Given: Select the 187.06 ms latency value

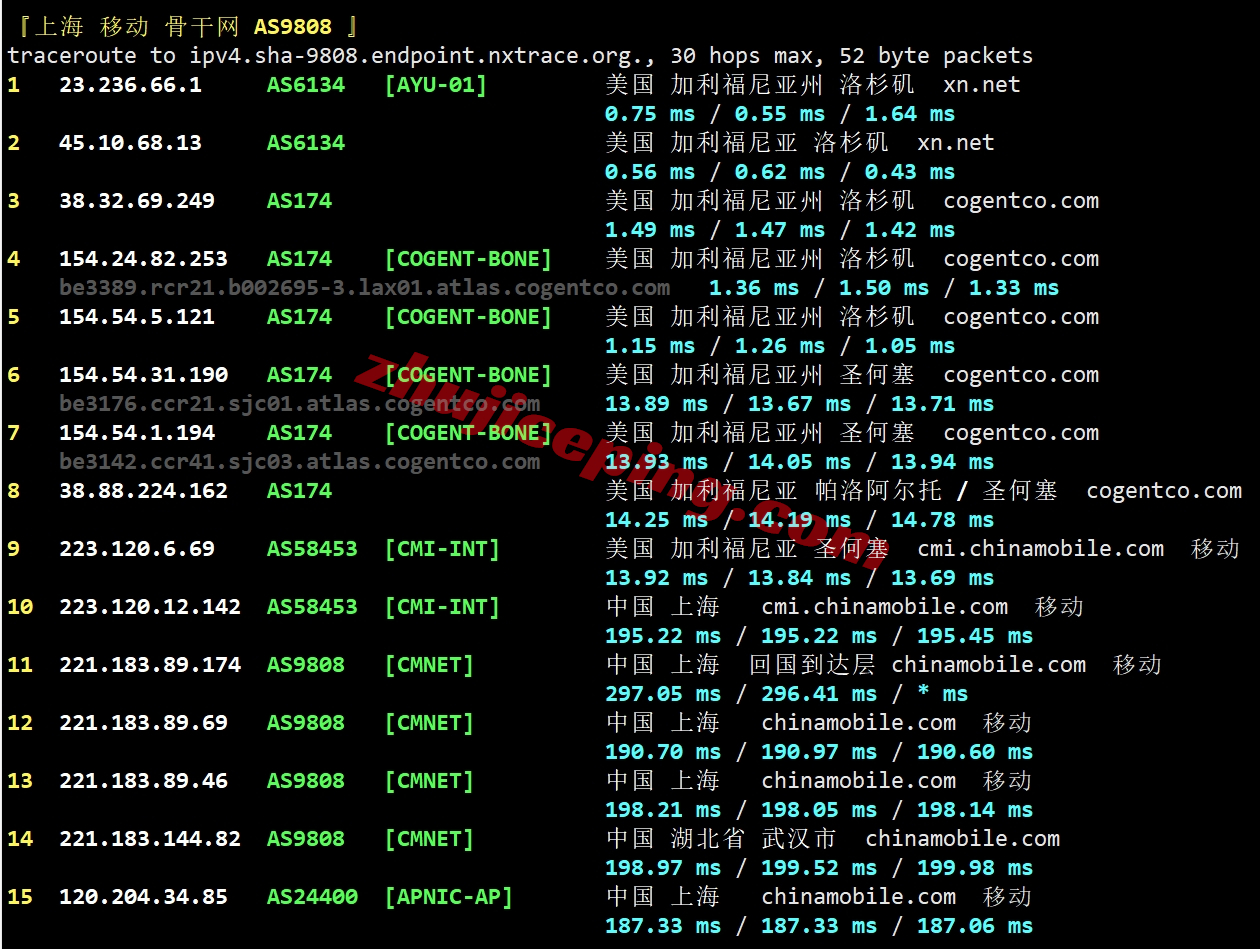Looking at the screenshot, I should point(975,926).
